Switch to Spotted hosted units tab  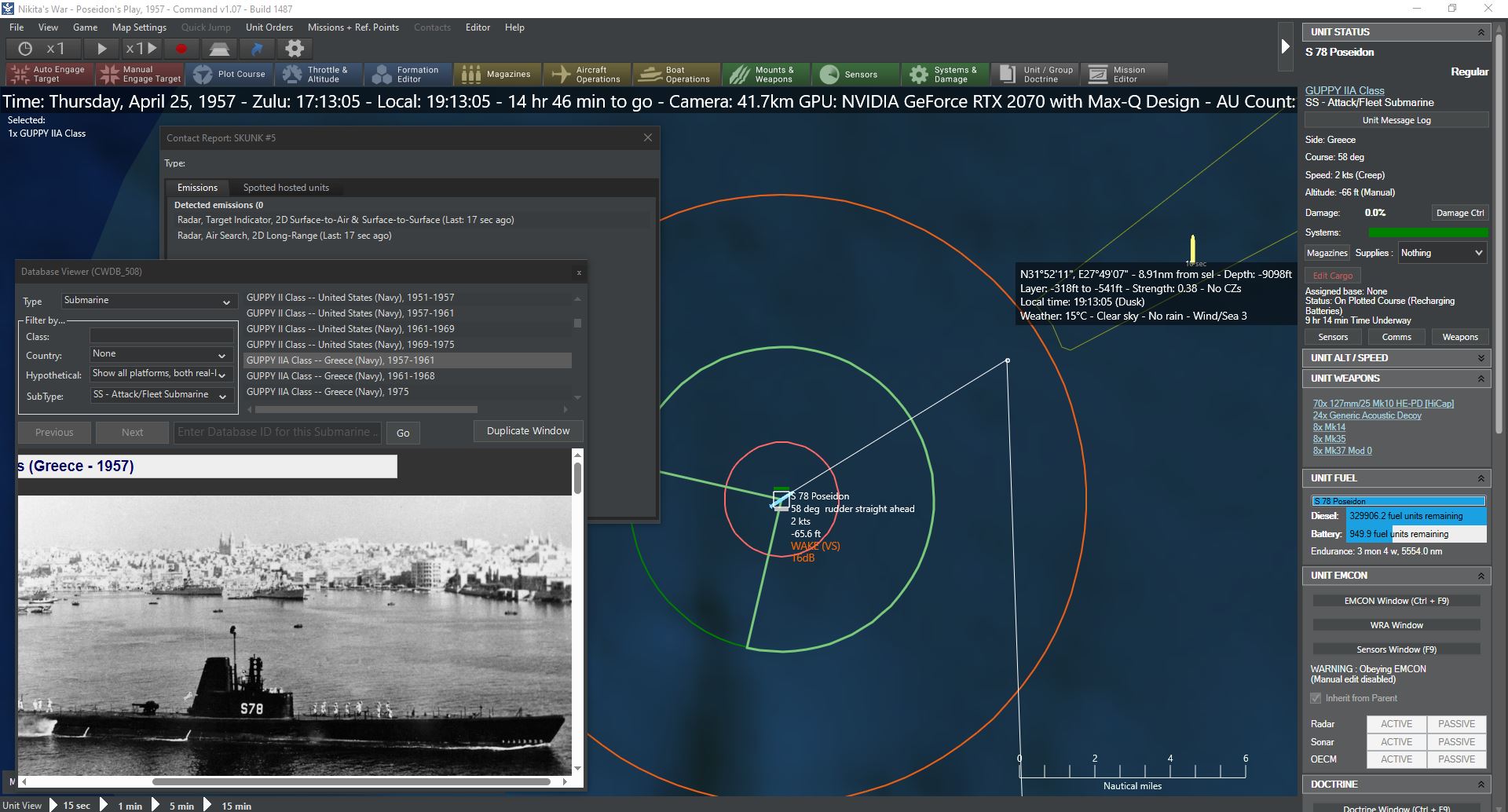286,188
